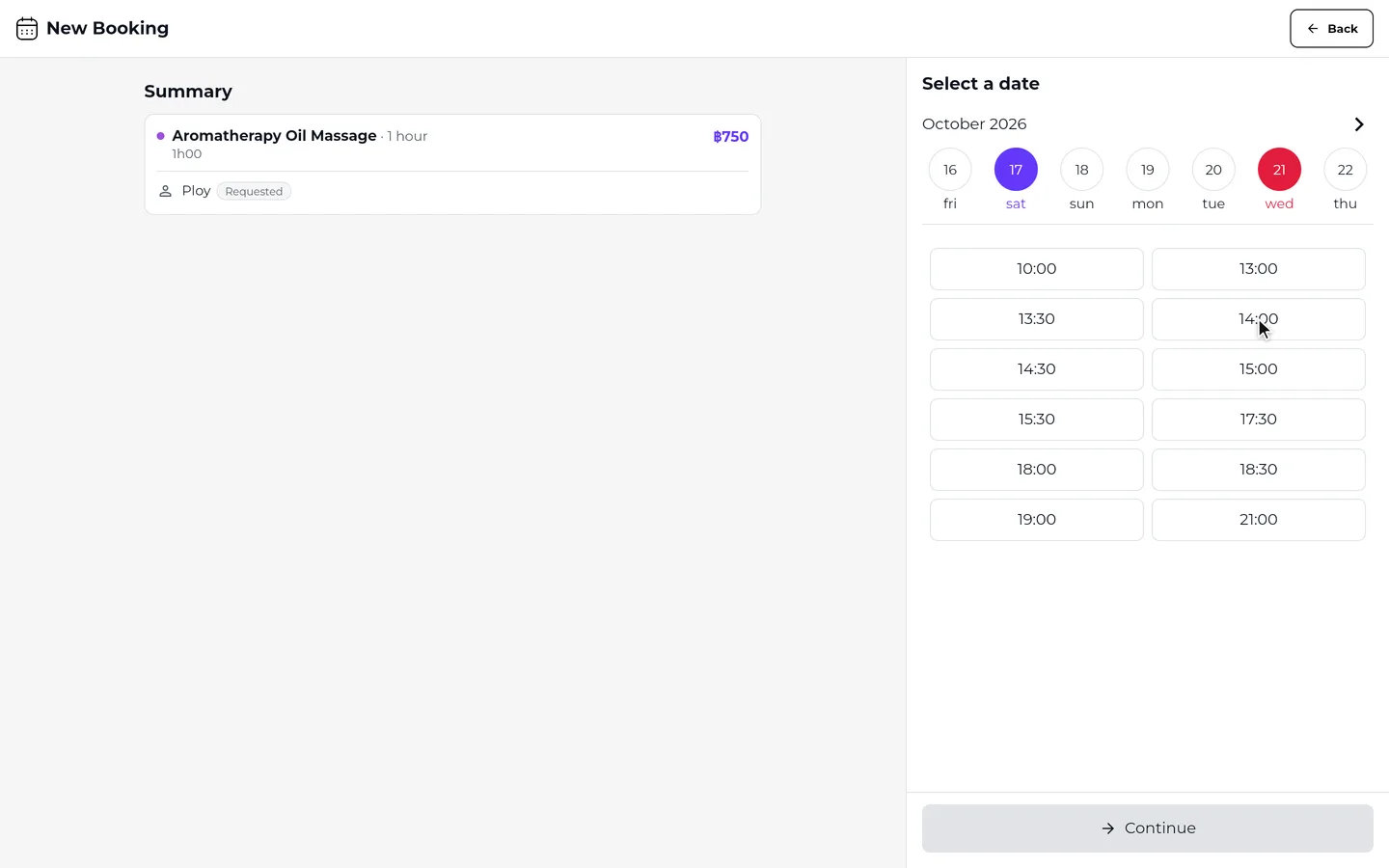Book the 17:30 time slot
Viewport: 1389px width, 868px height.
[1259, 420]
